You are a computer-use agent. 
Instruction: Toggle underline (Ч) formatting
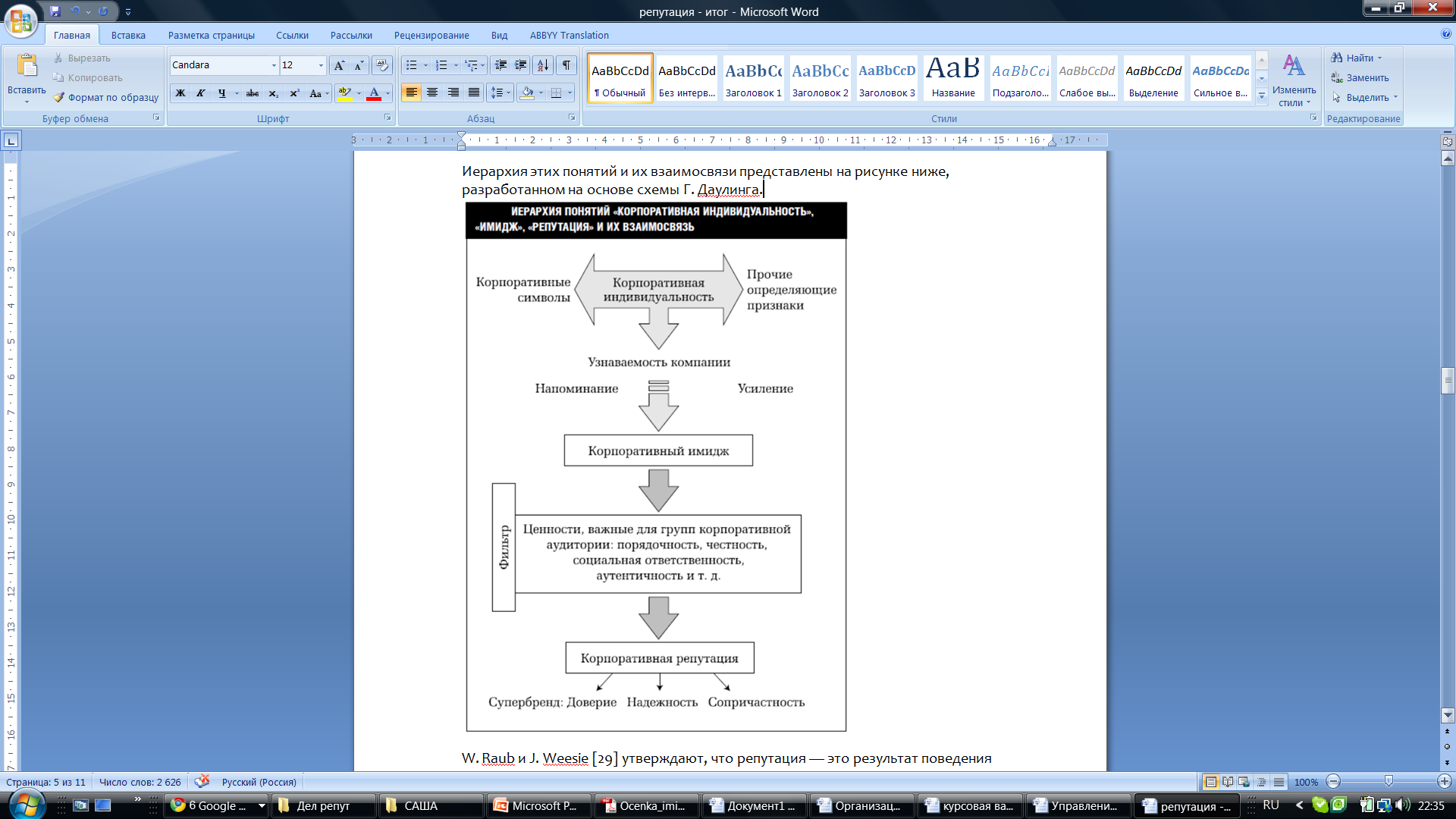click(221, 93)
